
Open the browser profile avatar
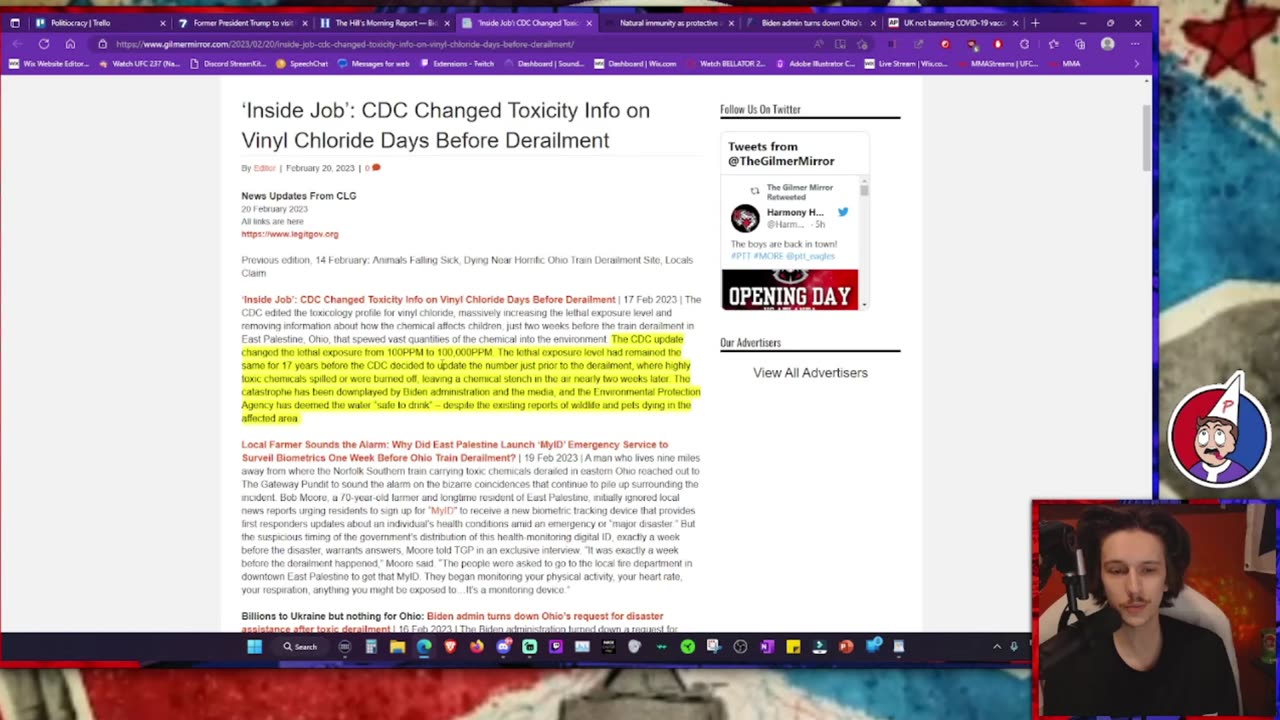tap(1107, 44)
